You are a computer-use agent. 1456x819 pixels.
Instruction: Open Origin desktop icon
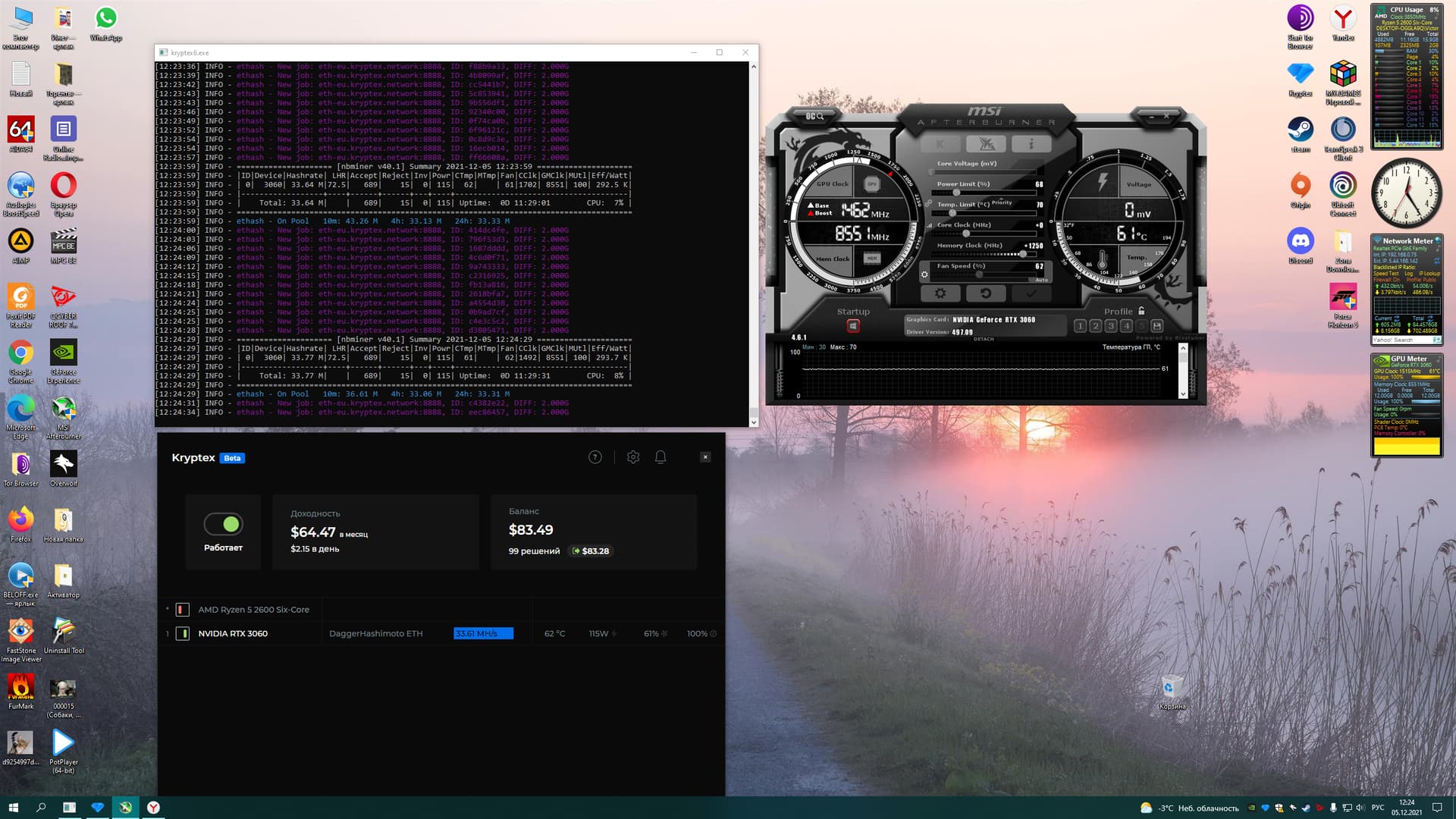pos(1301,190)
